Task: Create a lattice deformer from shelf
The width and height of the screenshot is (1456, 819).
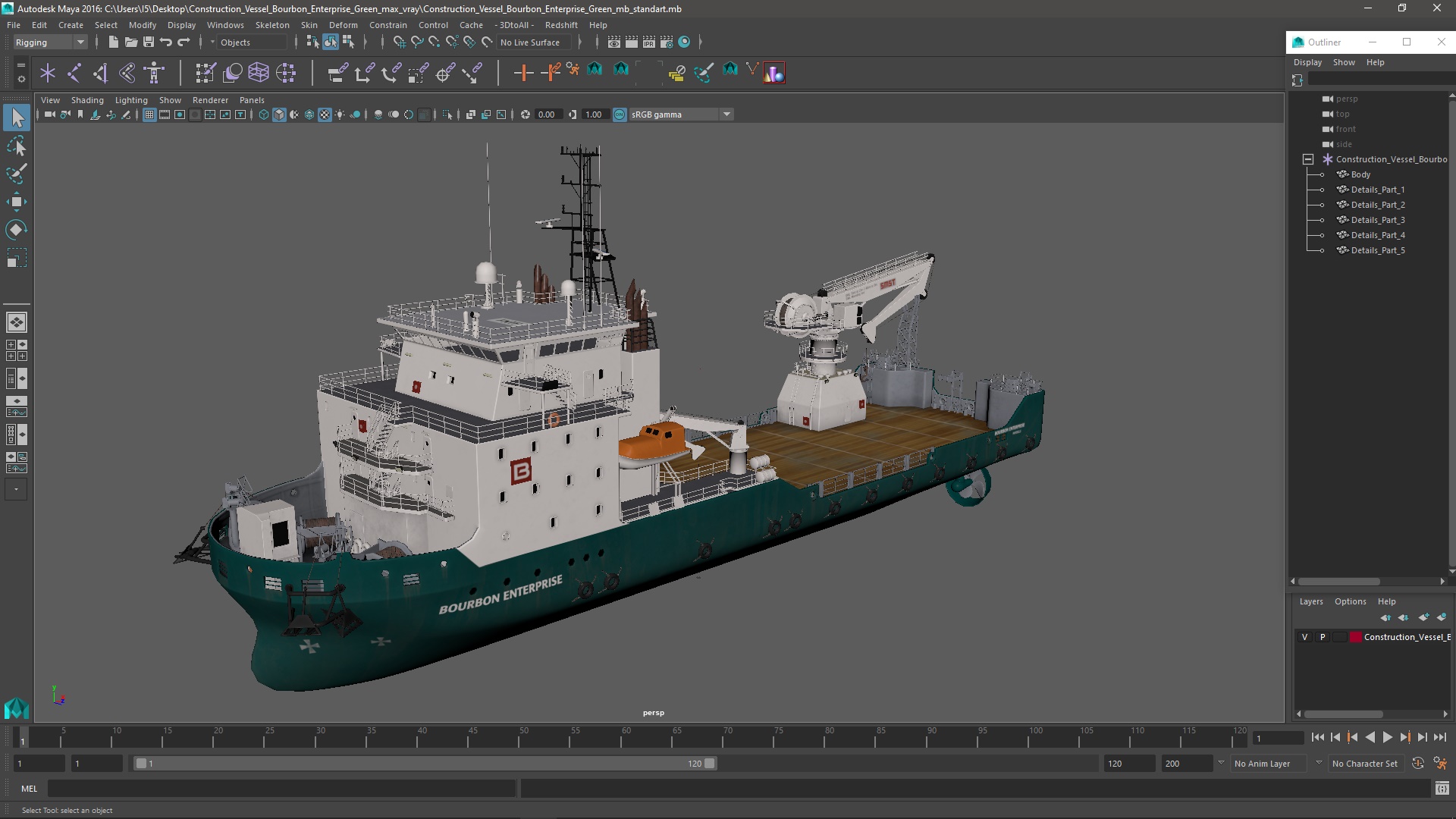Action: 259,73
